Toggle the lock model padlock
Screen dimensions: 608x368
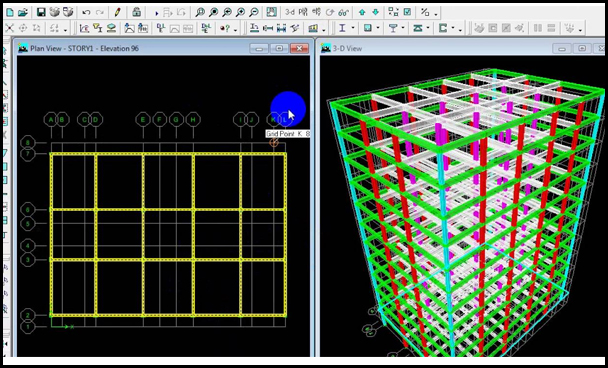tap(136, 12)
